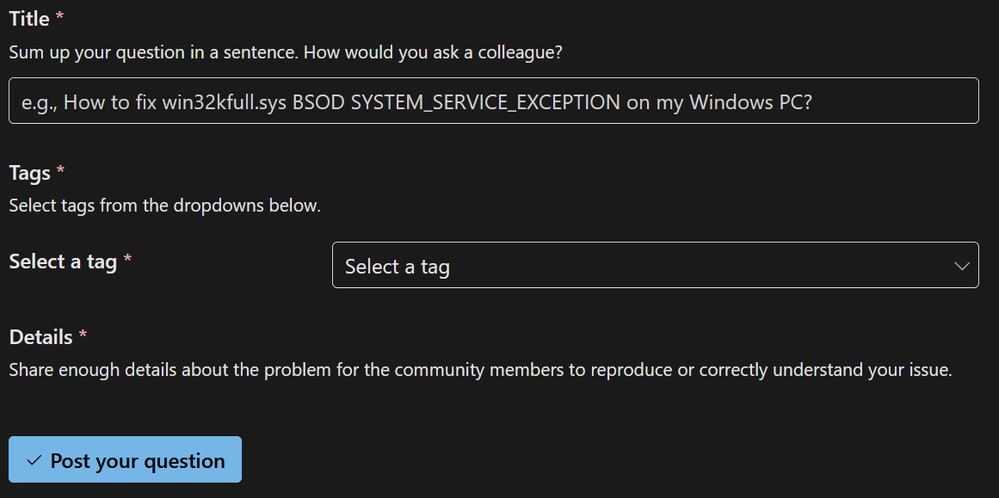Image resolution: width=999 pixels, height=498 pixels.
Task: Click the Details section heading
Action: click(41, 337)
